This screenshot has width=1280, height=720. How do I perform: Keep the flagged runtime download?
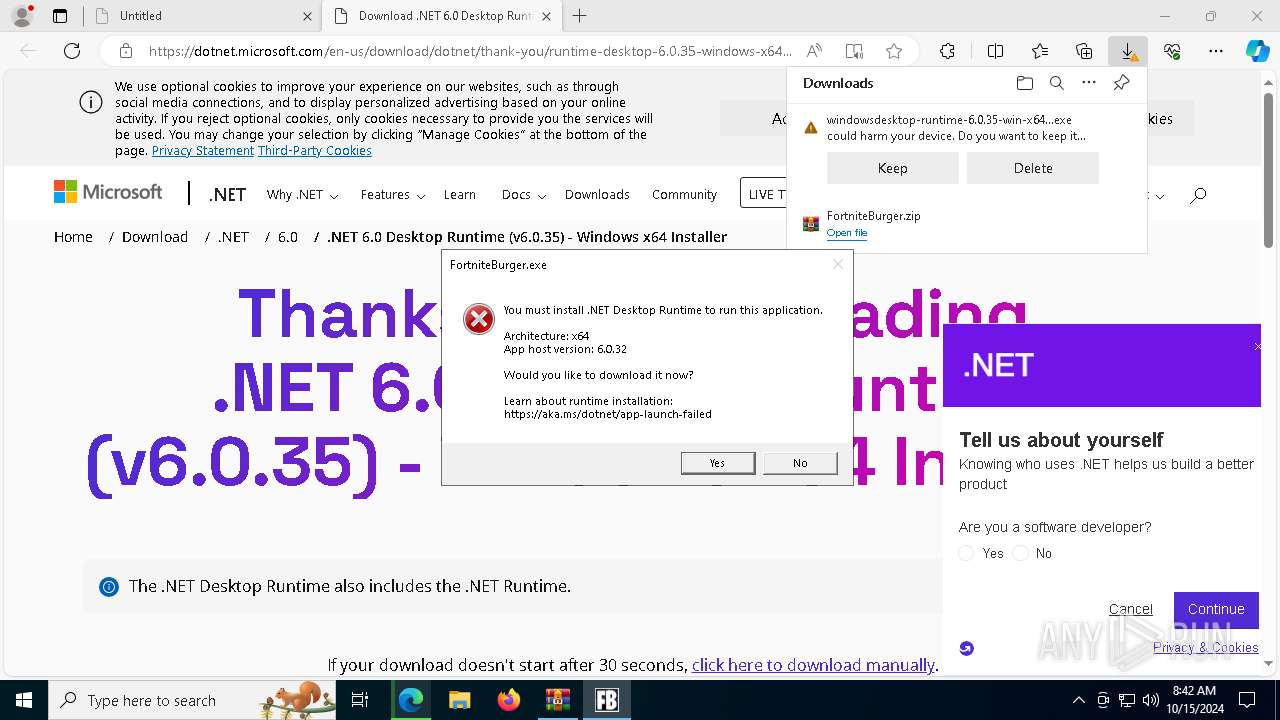pyautogui.click(x=892, y=168)
